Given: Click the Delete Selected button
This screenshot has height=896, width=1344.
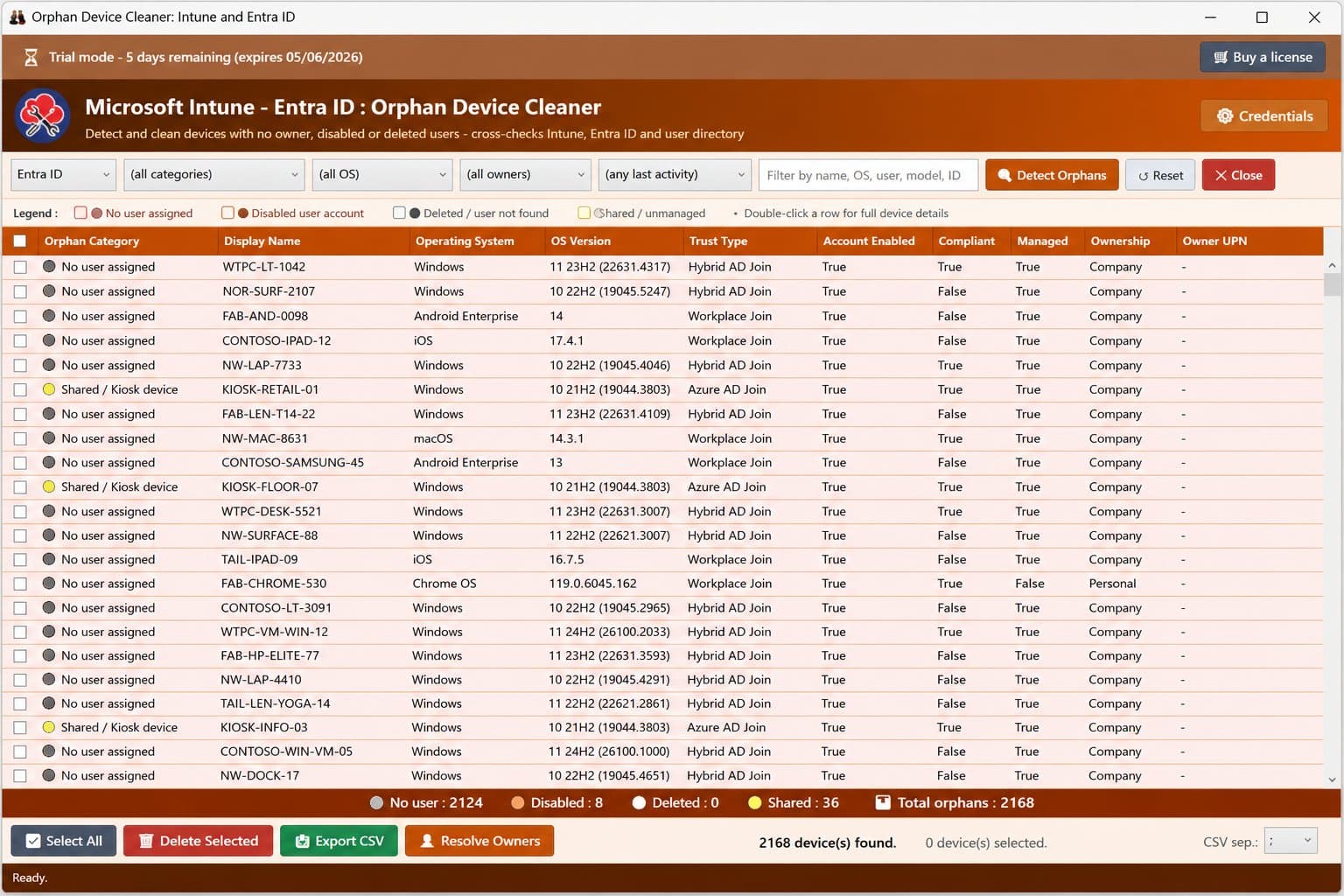Looking at the screenshot, I should pos(198,841).
